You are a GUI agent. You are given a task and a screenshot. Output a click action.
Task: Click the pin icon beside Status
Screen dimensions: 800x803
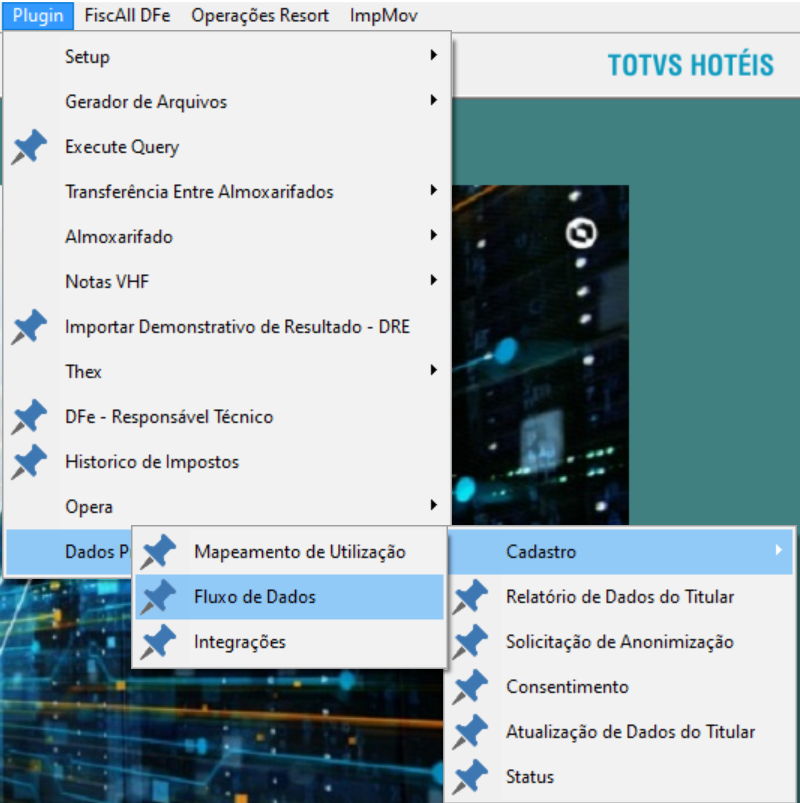pyautogui.click(x=470, y=777)
